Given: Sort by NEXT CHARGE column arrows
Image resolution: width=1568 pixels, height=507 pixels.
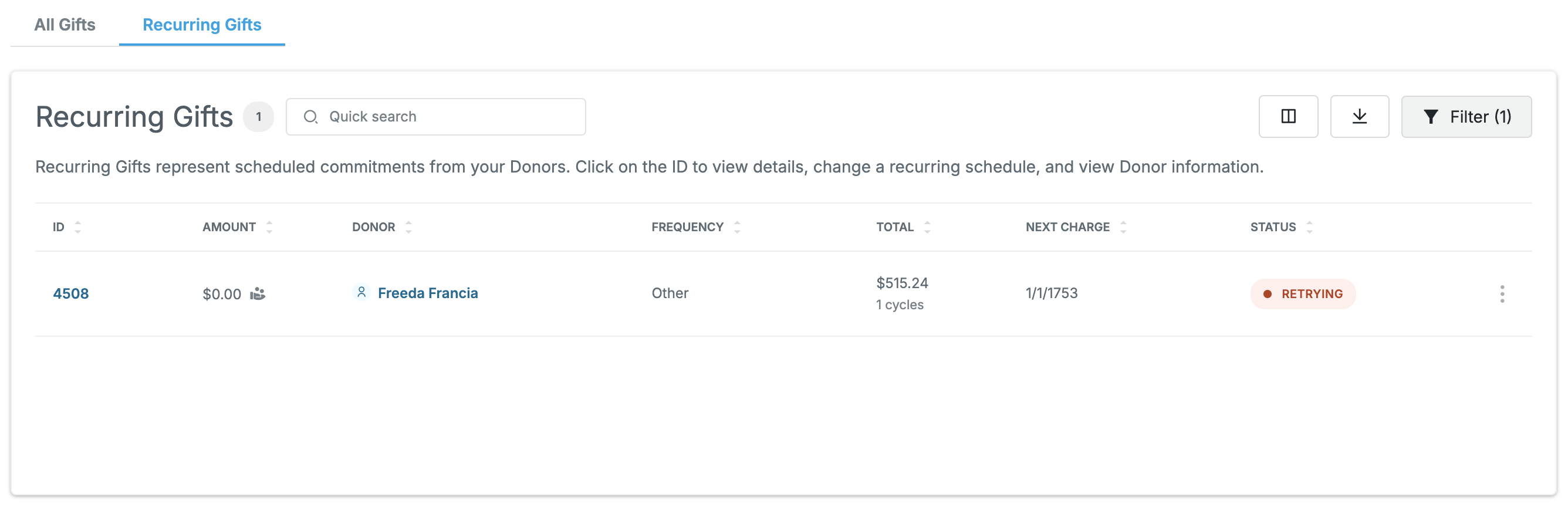Looking at the screenshot, I should 1123,227.
